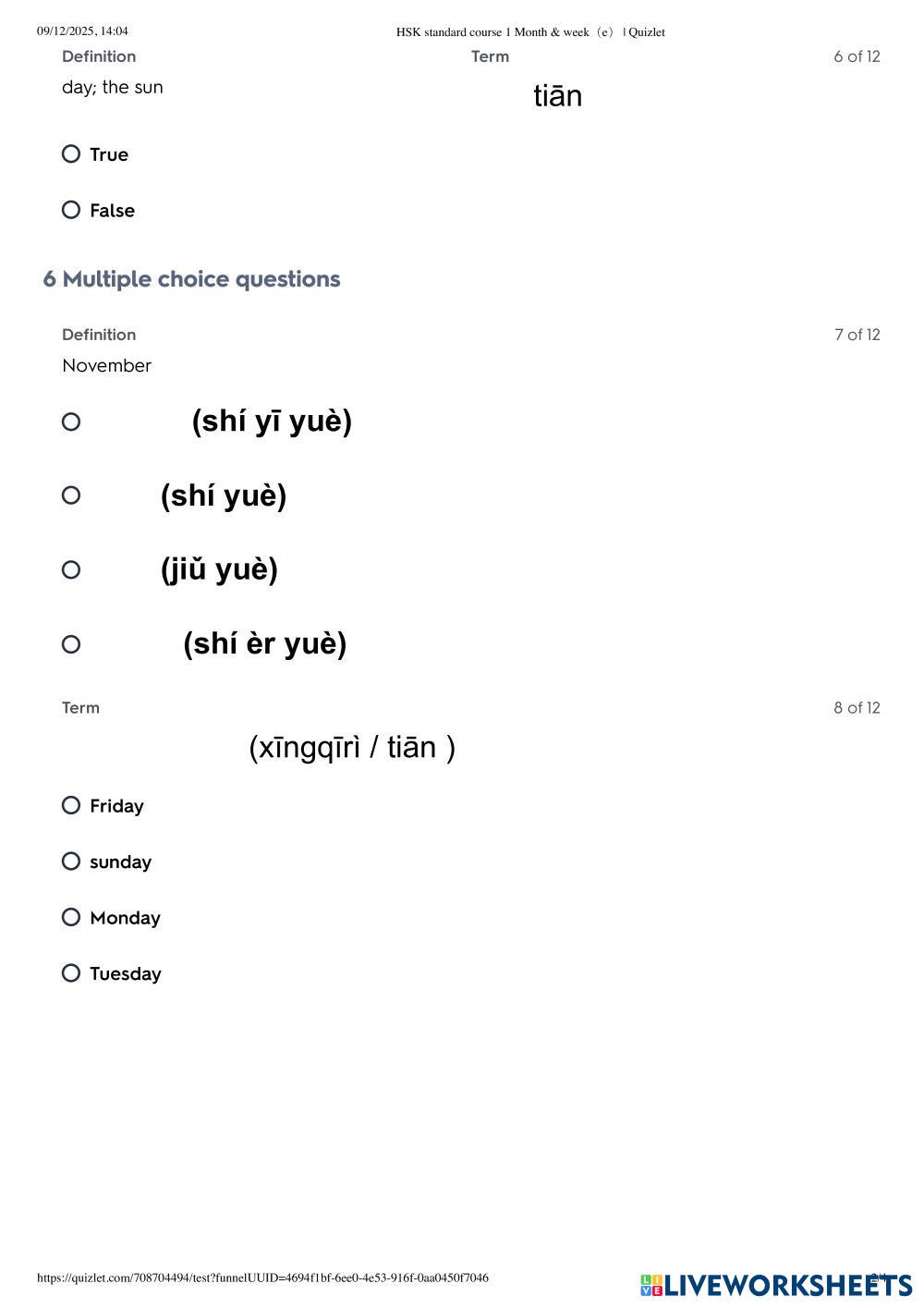
Task: Select the sunday answer
Action: [71, 862]
